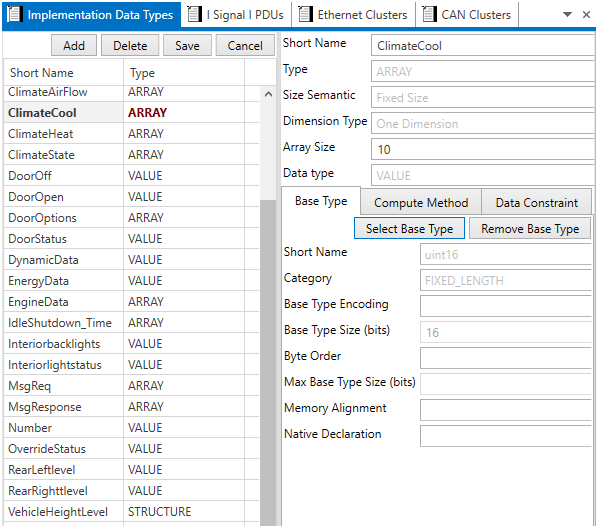598x528 pixels.
Task: Click Select Base Type button
Action: coord(409,228)
